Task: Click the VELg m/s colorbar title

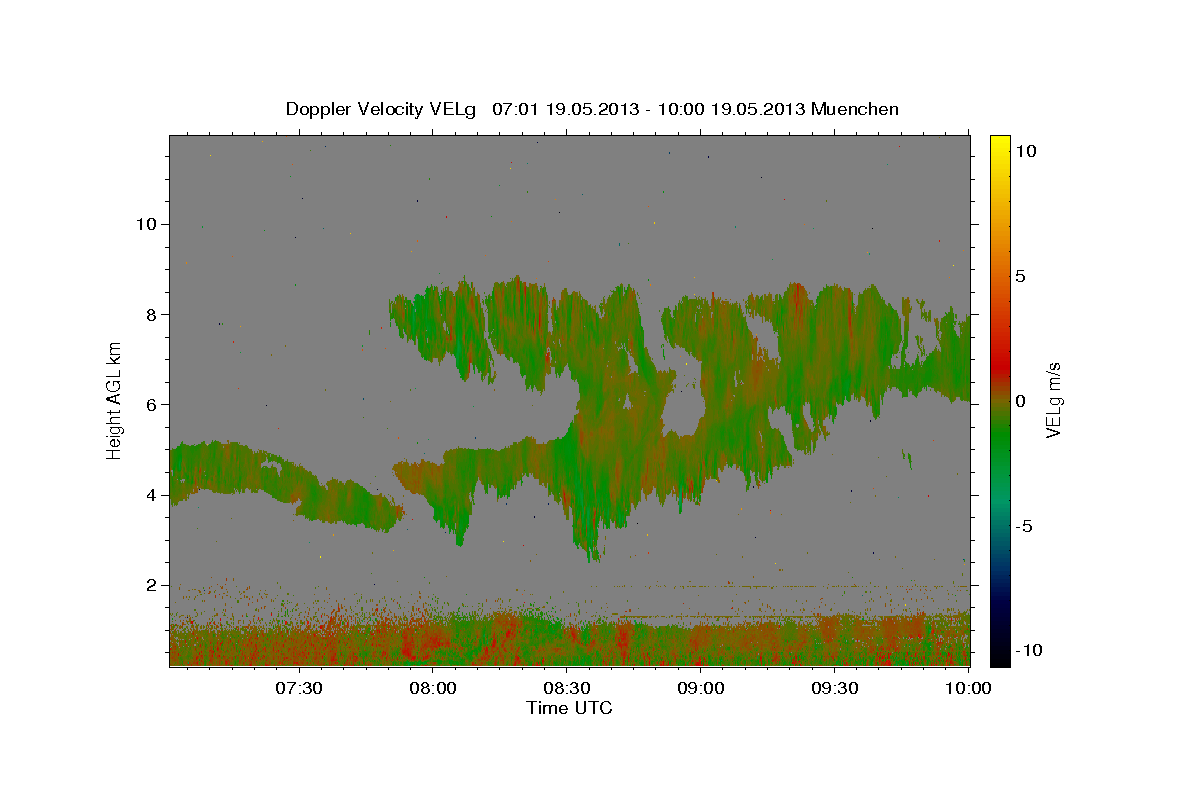Action: point(1053,400)
